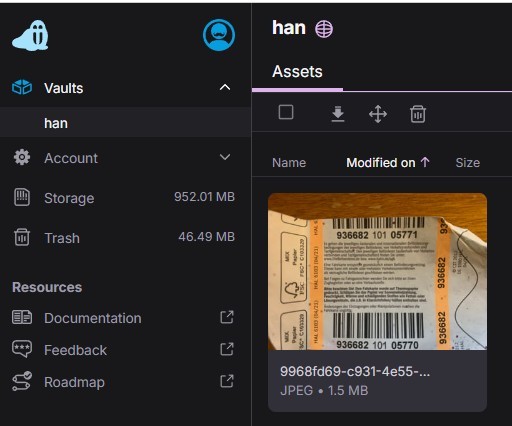
Task: Open the Trash page
Action: point(62,238)
